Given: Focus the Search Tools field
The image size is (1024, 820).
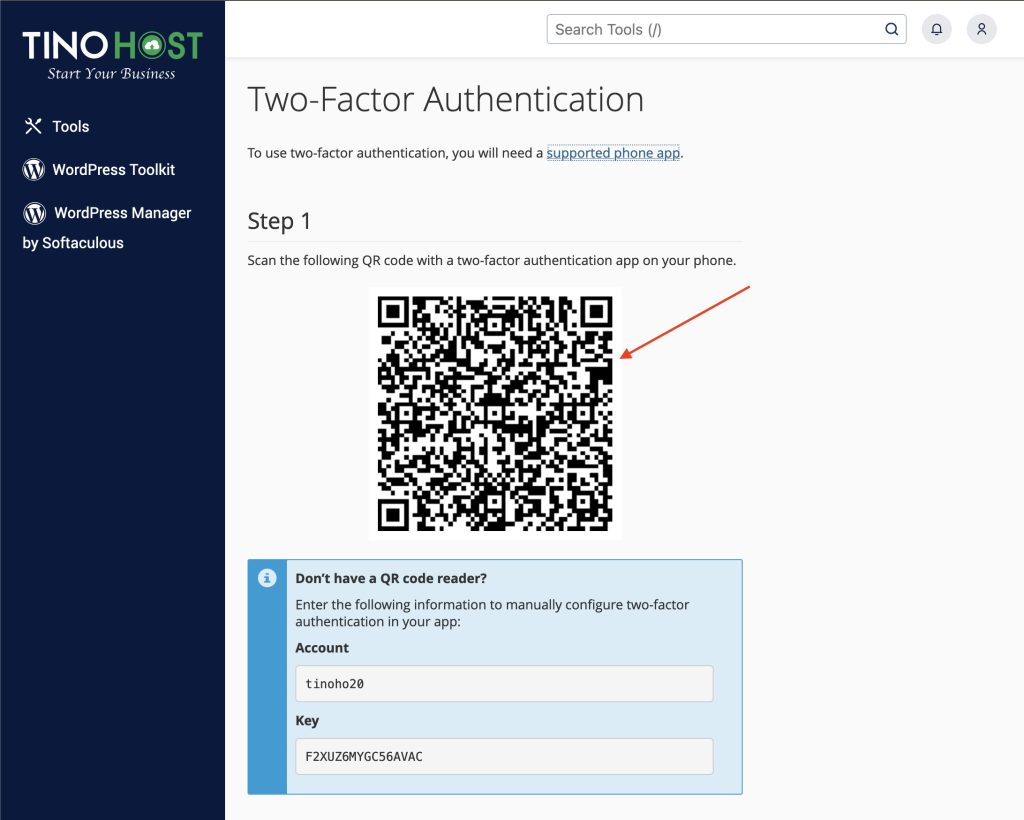Looking at the screenshot, I should 726,29.
